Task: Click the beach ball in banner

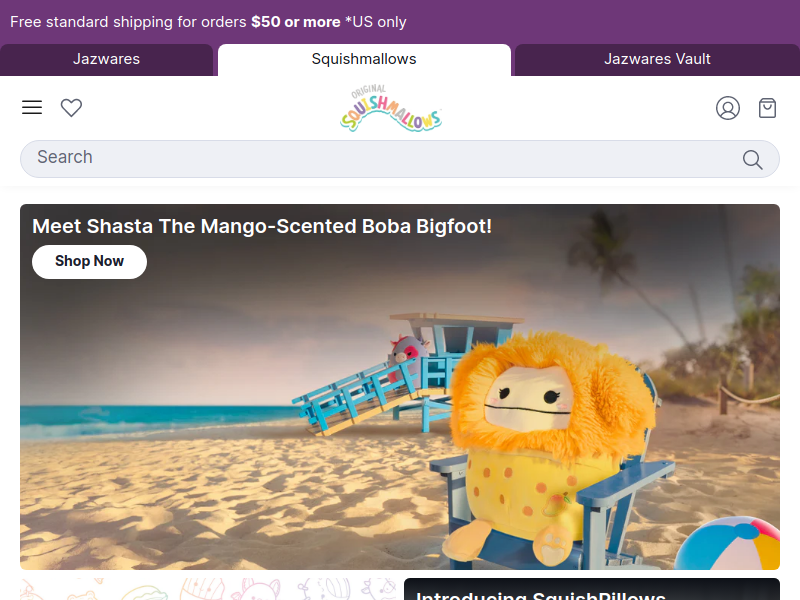Action: click(730, 543)
